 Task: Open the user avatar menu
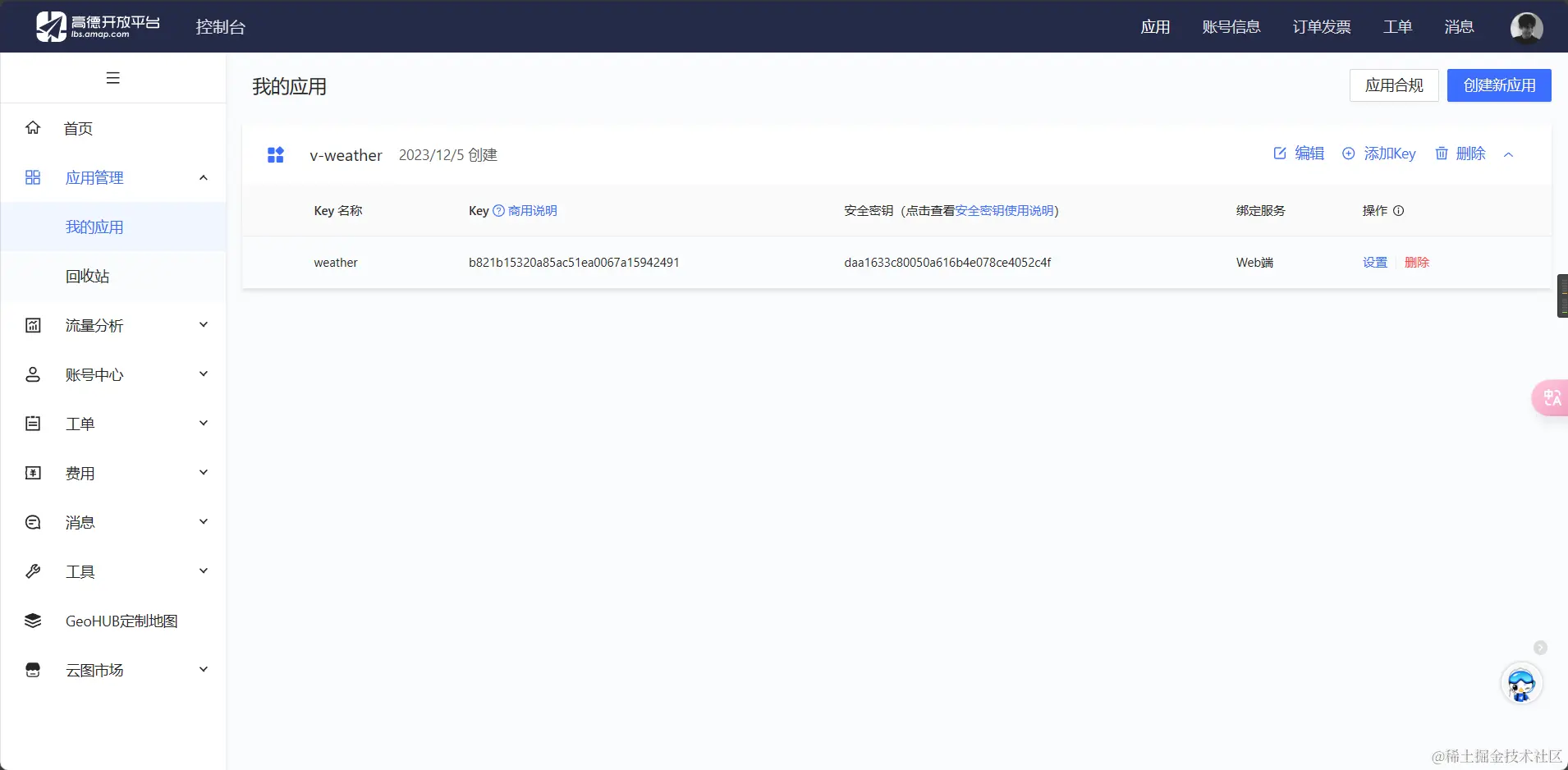[x=1527, y=27]
